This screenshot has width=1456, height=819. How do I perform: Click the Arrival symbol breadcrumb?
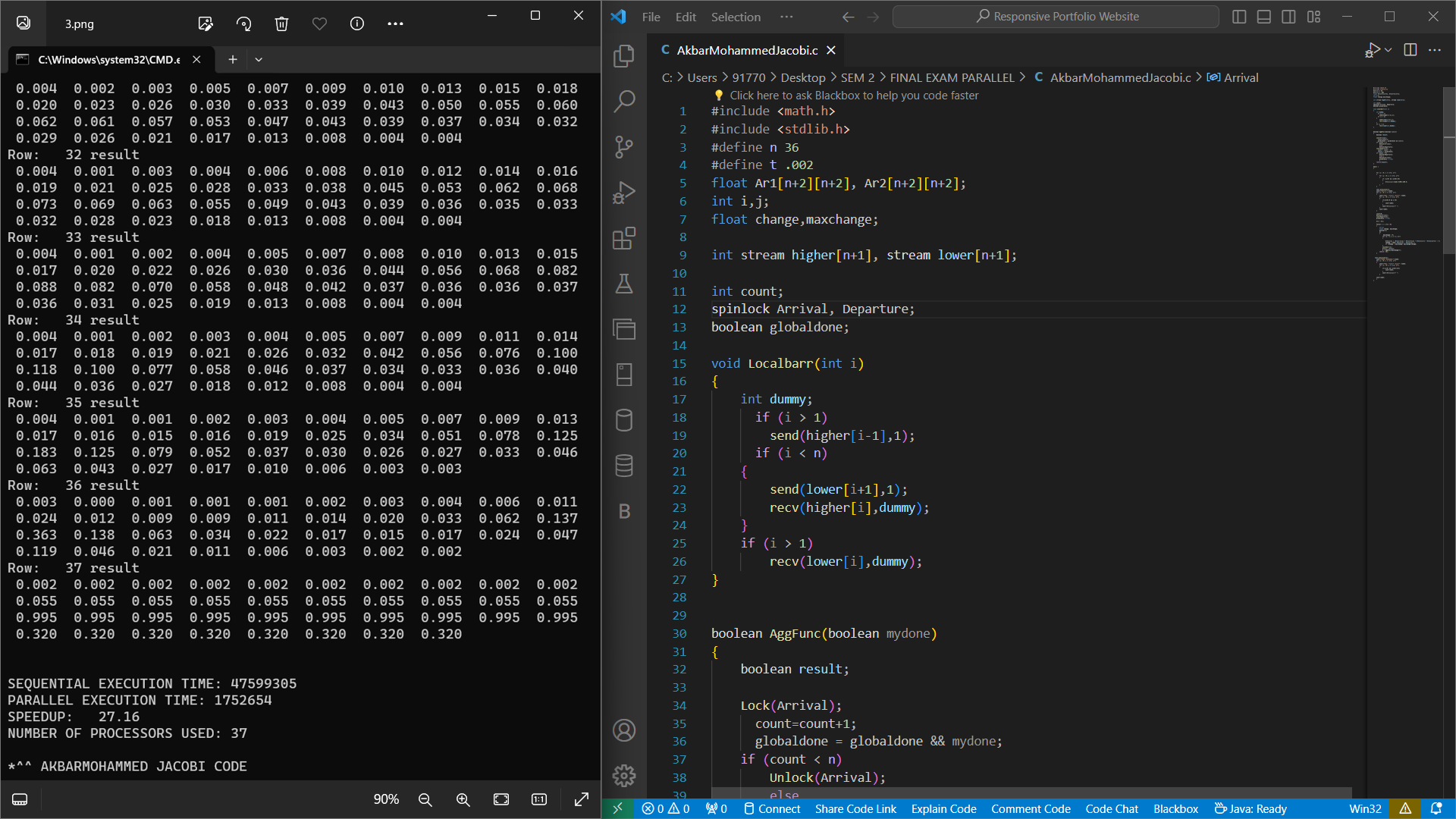click(x=1233, y=77)
